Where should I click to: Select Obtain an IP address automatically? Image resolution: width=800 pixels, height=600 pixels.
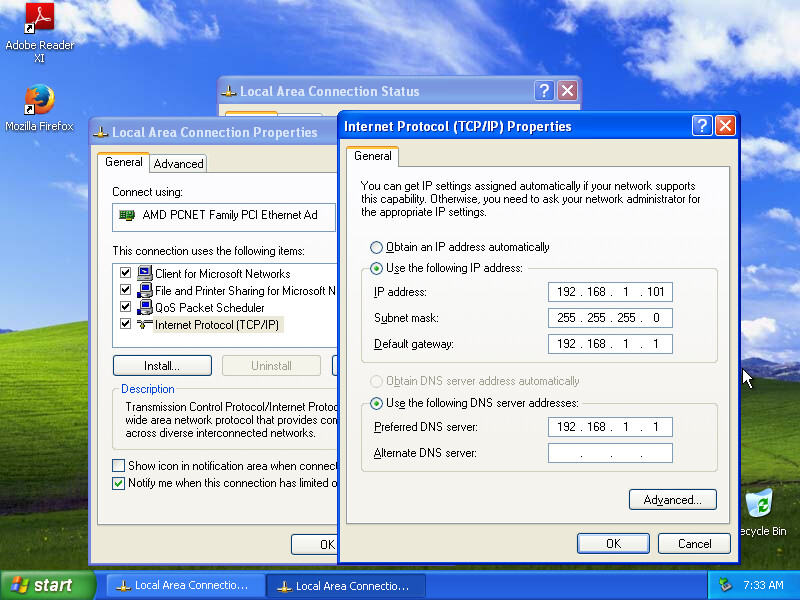click(376, 247)
